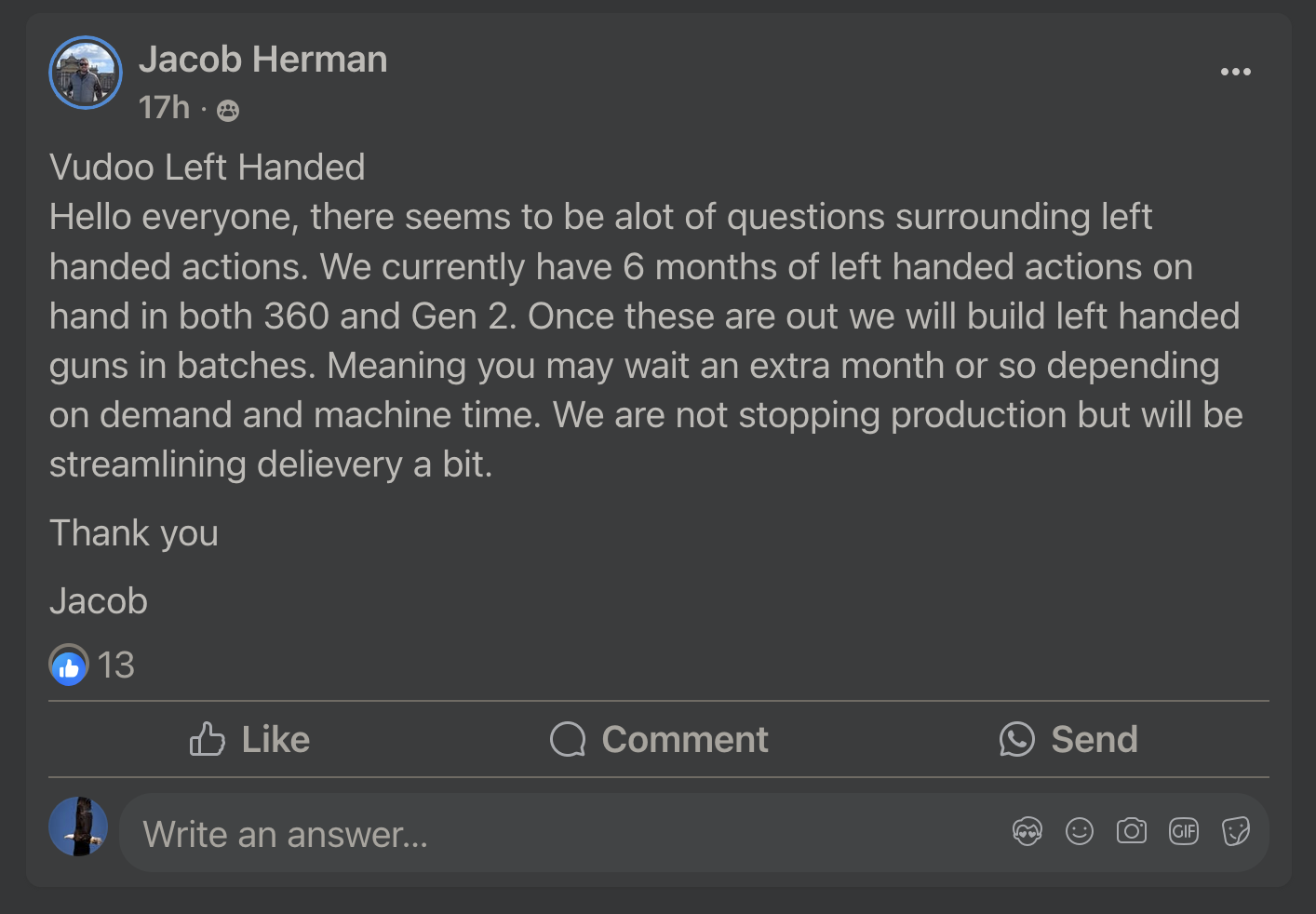This screenshot has width=1316, height=914.
Task: Click the speech bubble comment icon
Action: pyautogui.click(x=568, y=740)
